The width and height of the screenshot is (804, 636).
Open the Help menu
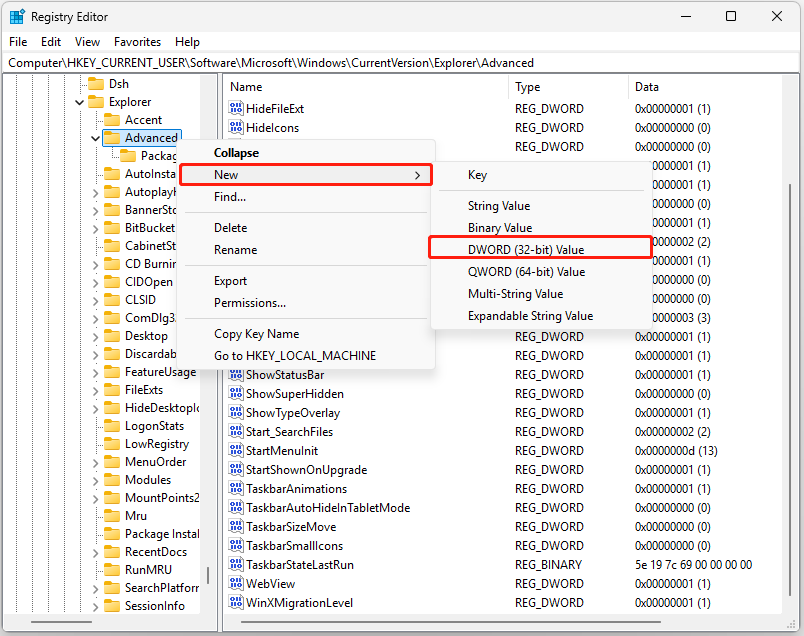(x=187, y=42)
